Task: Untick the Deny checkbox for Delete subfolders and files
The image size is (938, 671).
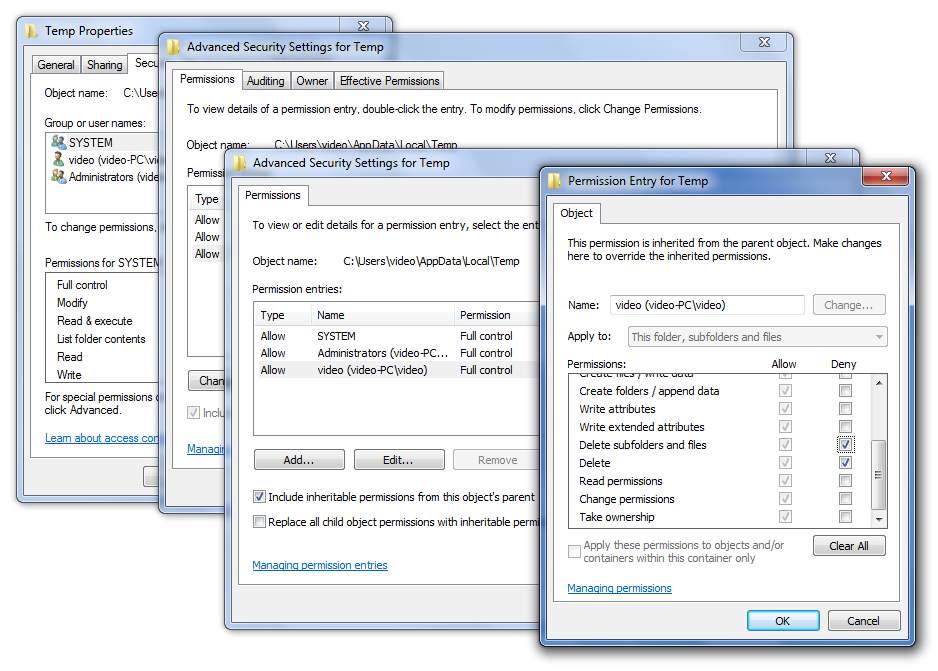Action: [845, 444]
